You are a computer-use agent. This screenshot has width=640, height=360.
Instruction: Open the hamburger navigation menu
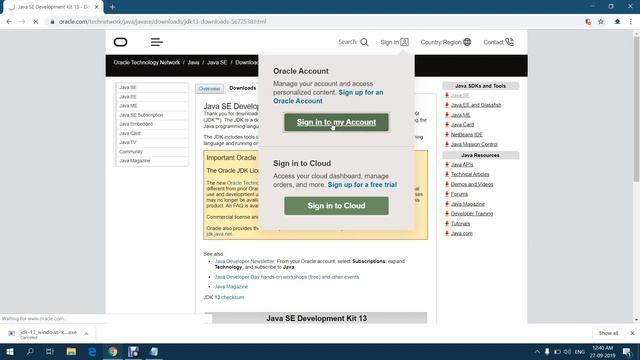(x=157, y=42)
